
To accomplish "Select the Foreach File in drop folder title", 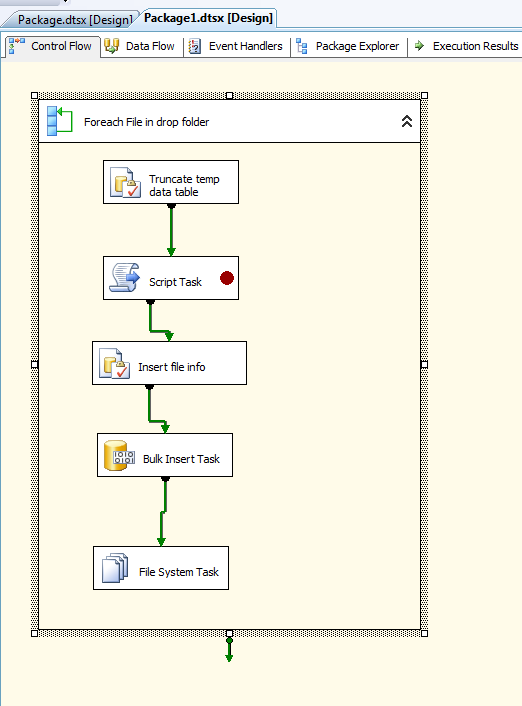I will pos(146,122).
